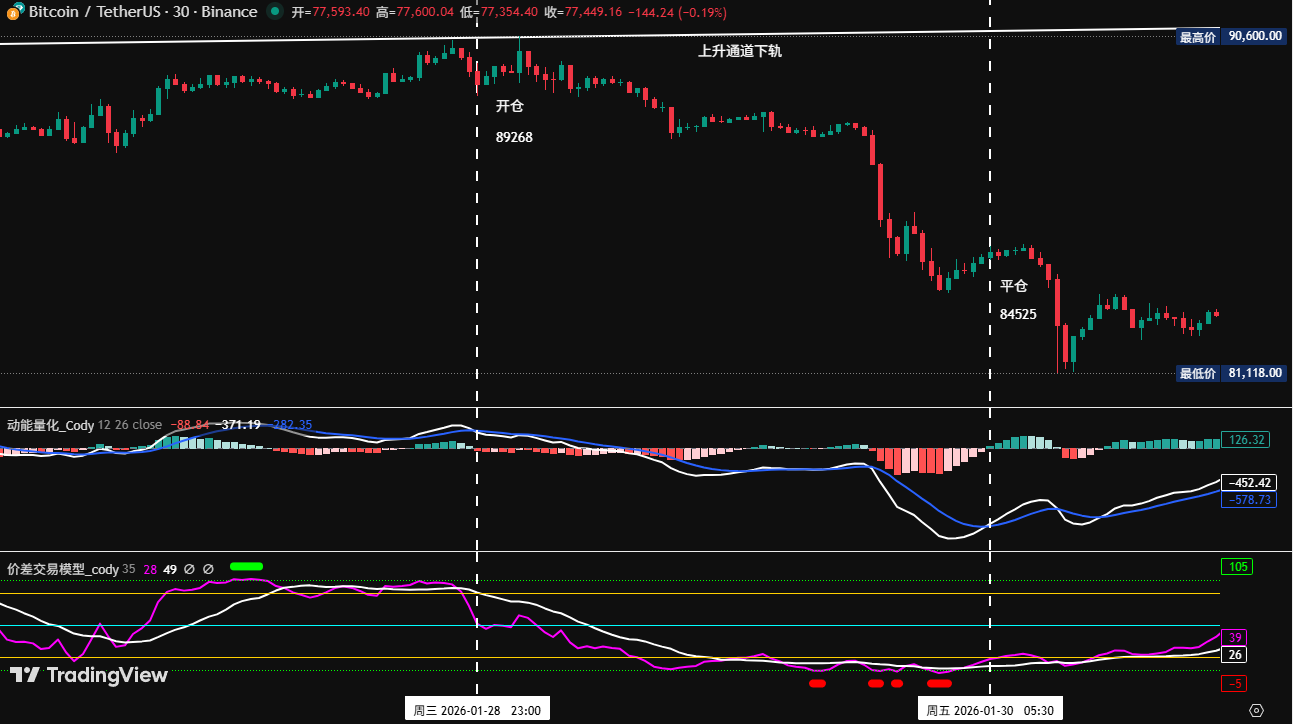Click the green line color swatch in legend
1293x724 pixels.
pos(246,566)
